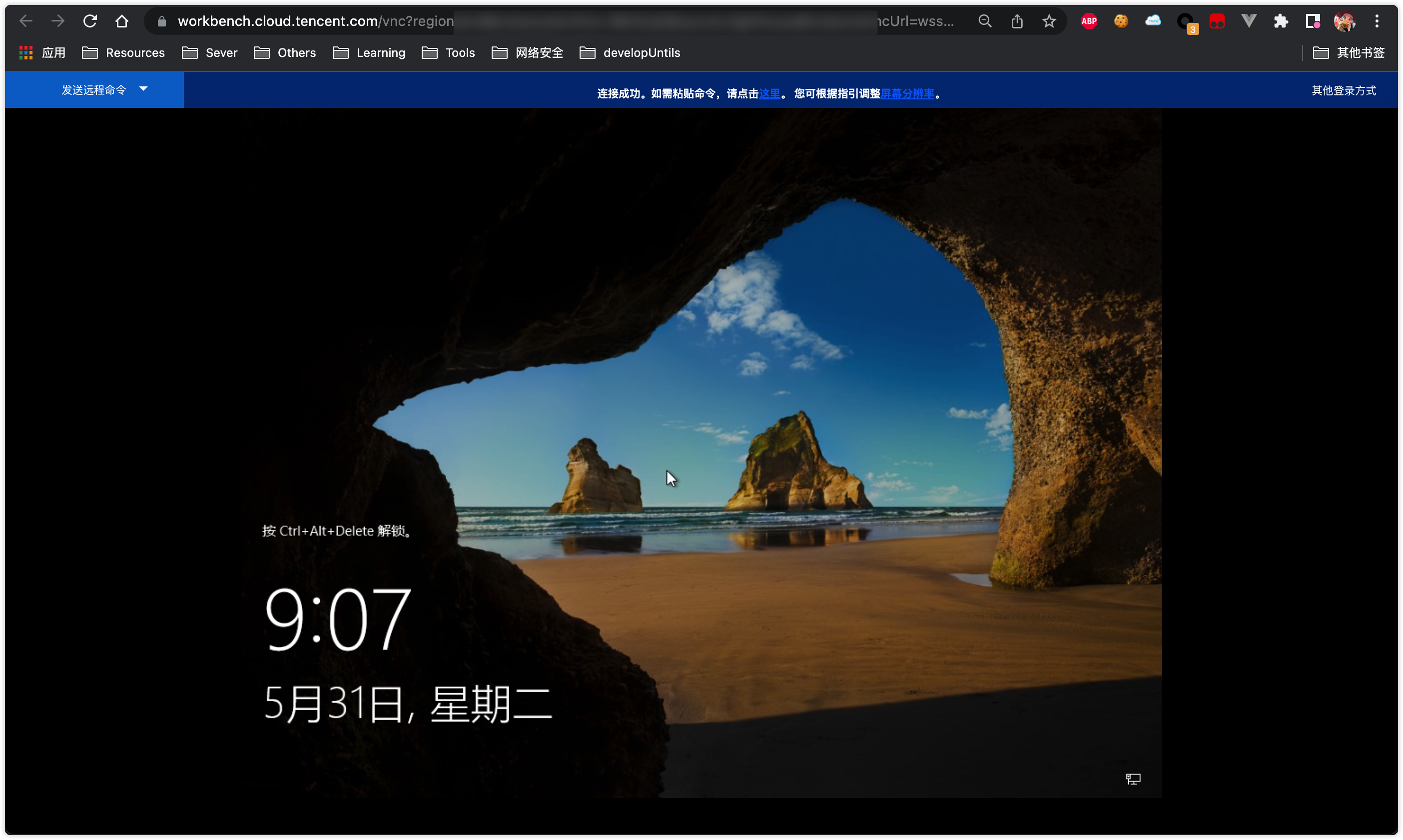Viewport: 1403px width, 840px height.
Task: Reload the page with the refresh icon
Action: [90, 21]
